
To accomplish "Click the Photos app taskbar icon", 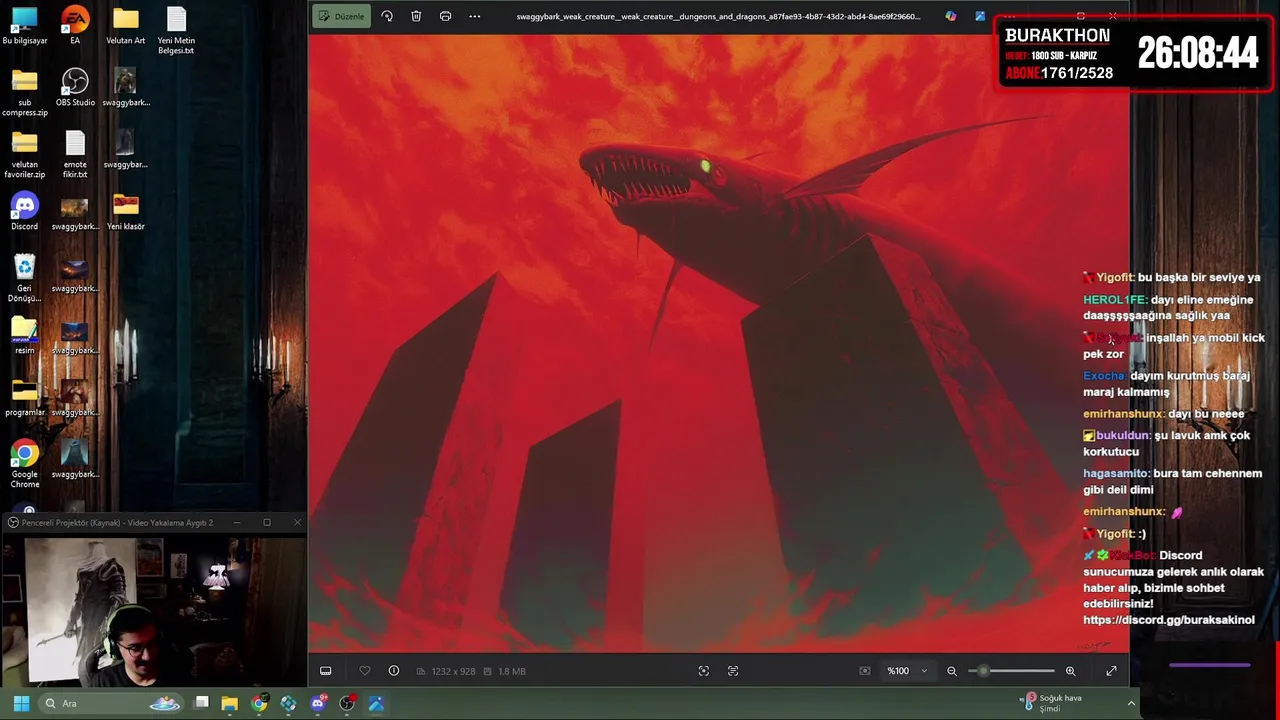I will coord(376,703).
